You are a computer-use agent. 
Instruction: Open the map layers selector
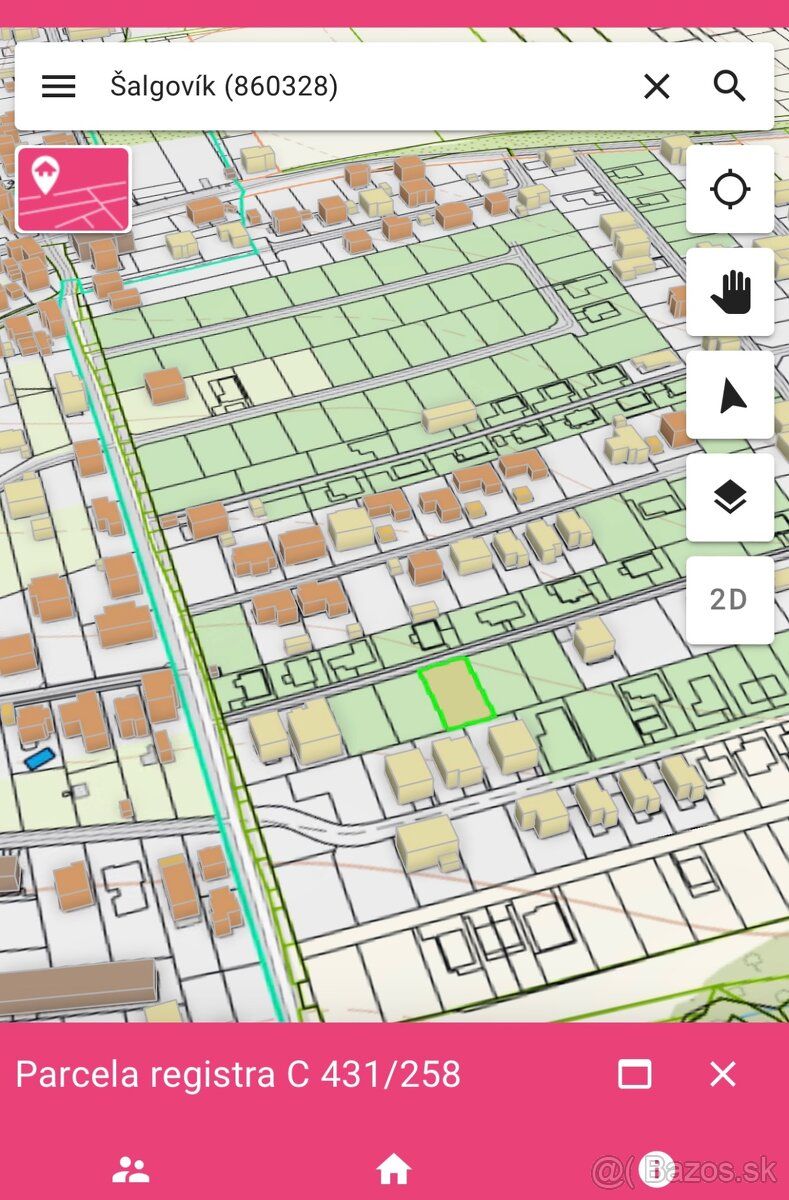tap(730, 497)
